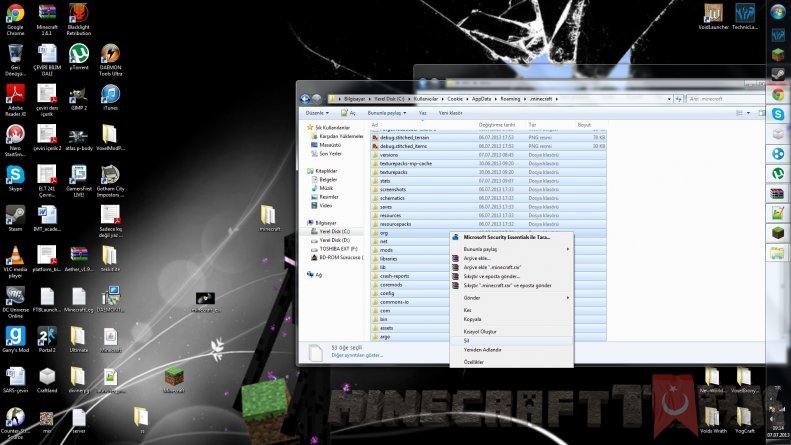Expand the Gönder context submenu

(x=512, y=298)
